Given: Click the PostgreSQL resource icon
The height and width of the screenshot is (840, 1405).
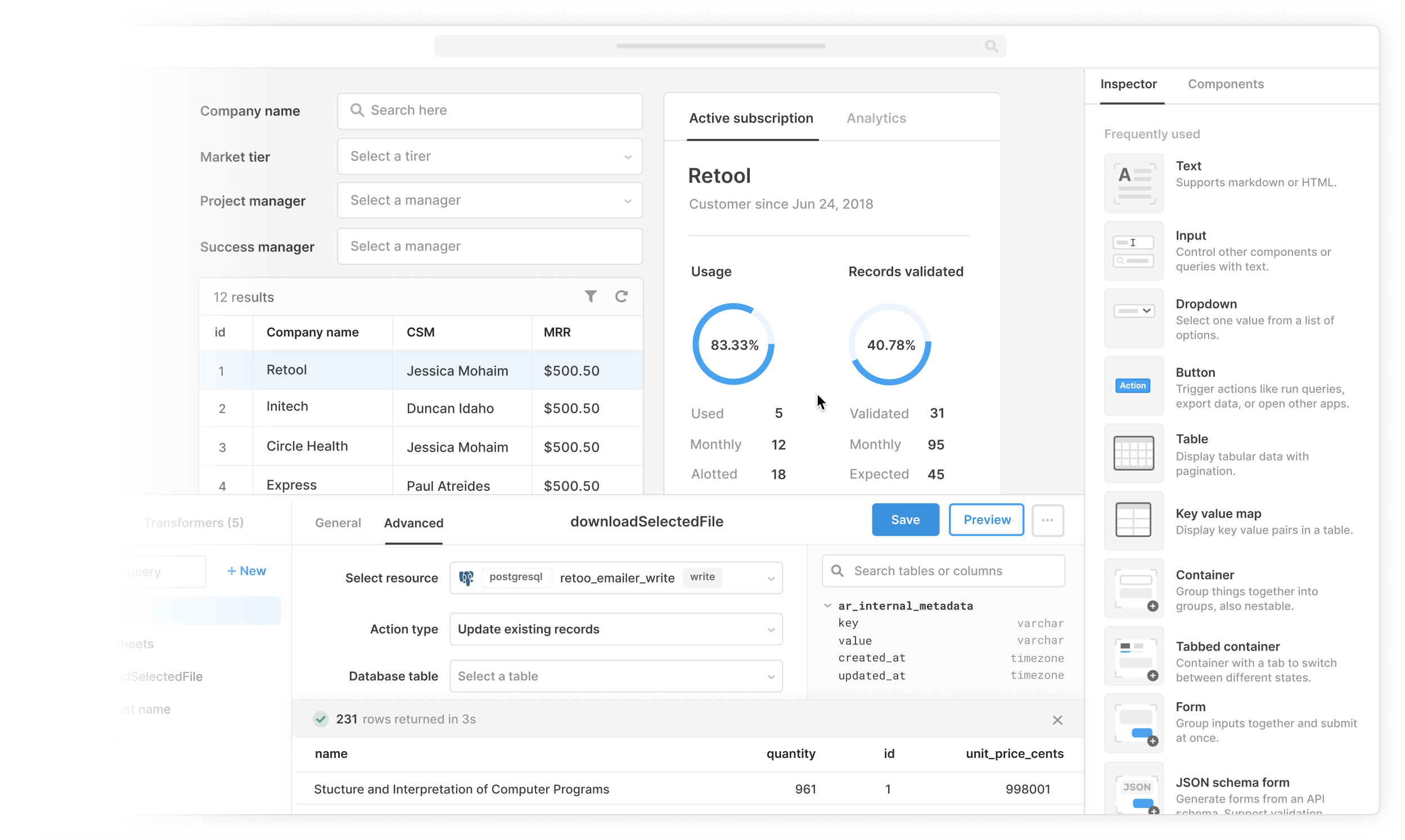Looking at the screenshot, I should click(467, 577).
